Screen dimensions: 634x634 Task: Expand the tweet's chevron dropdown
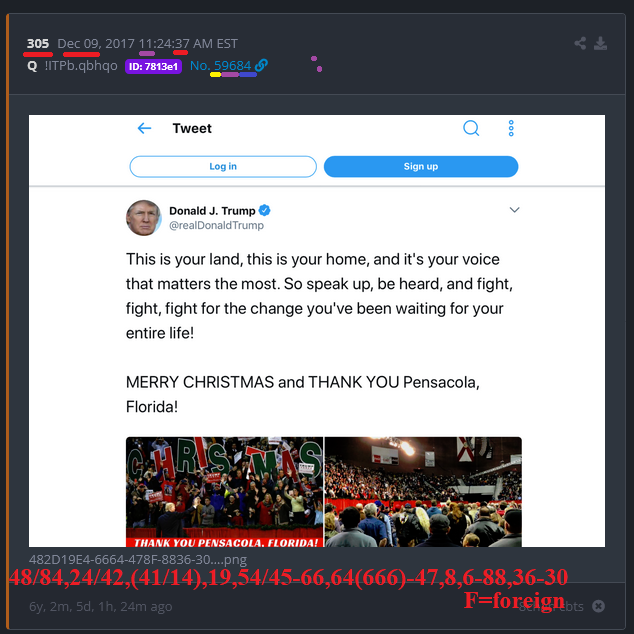tap(514, 210)
